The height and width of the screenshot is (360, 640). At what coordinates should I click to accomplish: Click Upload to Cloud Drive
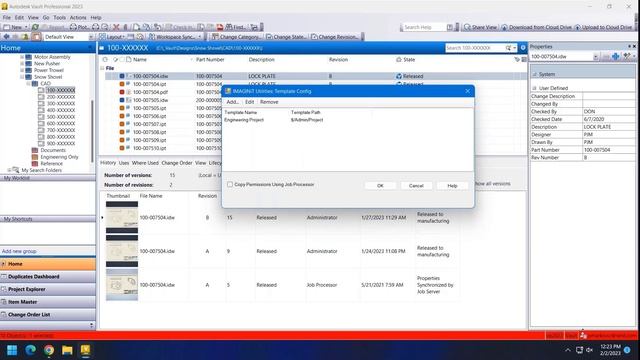603,27
